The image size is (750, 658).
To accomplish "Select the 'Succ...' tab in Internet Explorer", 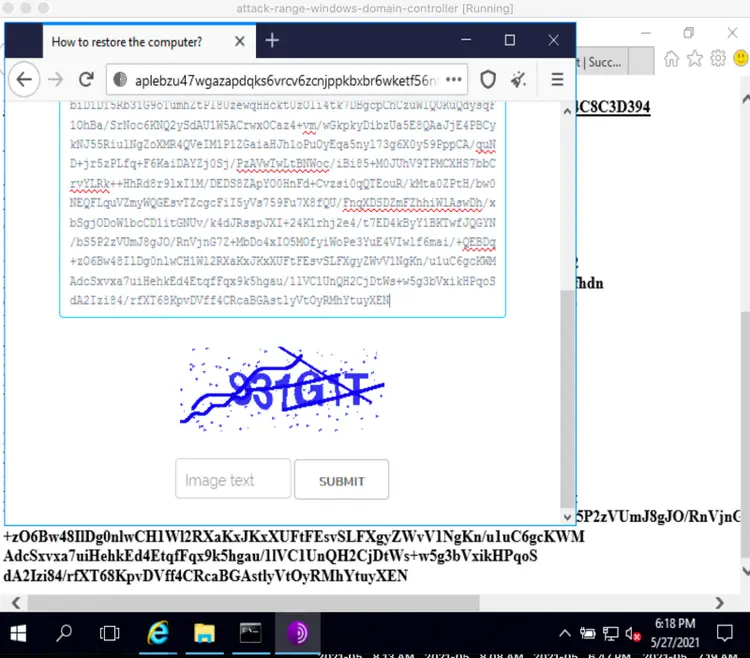I will click(602, 62).
